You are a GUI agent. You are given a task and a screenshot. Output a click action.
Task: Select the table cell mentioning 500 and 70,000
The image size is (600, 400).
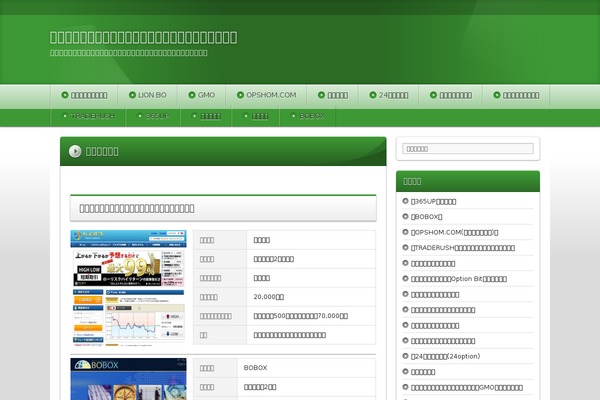tap(311, 316)
